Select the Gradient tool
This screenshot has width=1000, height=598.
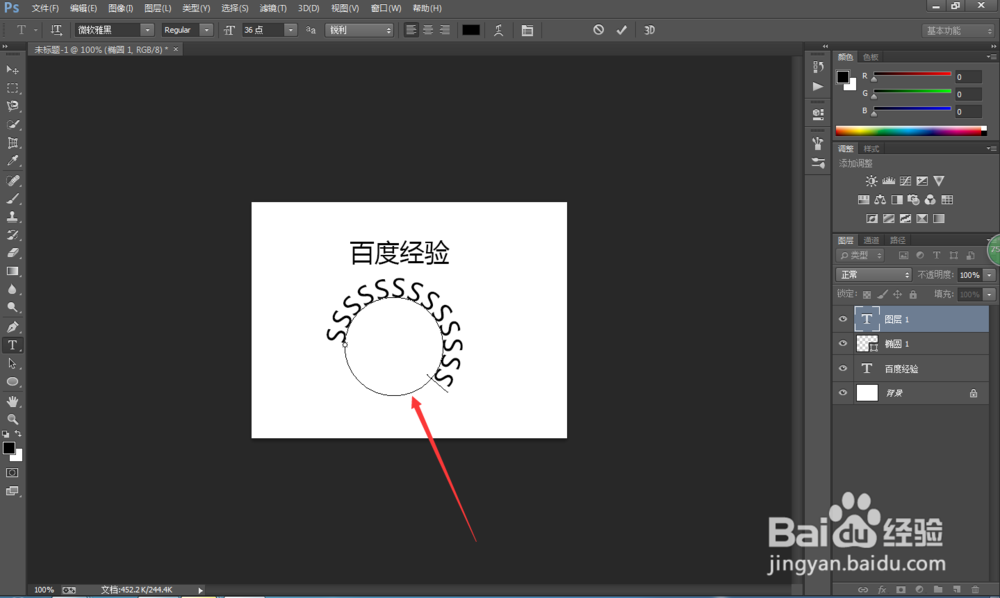point(12,272)
